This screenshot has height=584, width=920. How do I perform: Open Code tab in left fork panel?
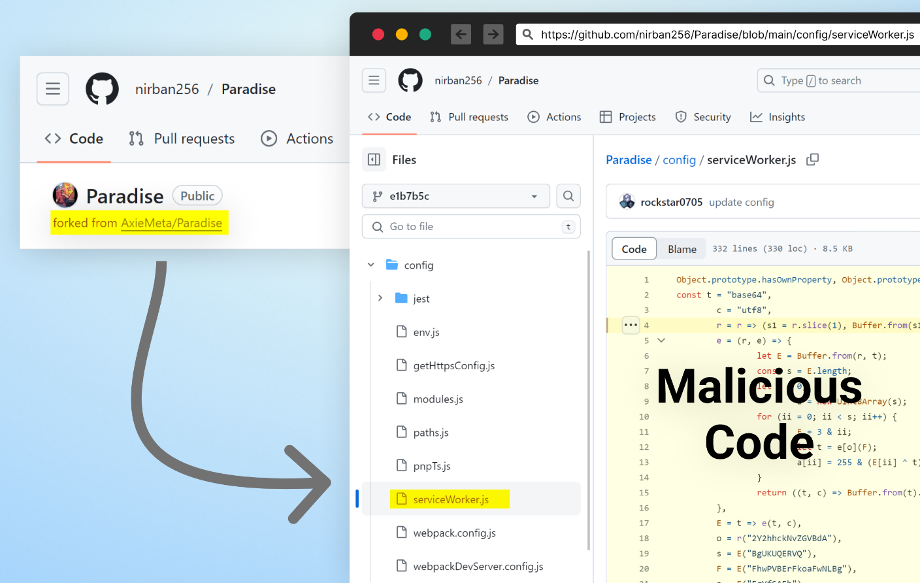(x=74, y=139)
